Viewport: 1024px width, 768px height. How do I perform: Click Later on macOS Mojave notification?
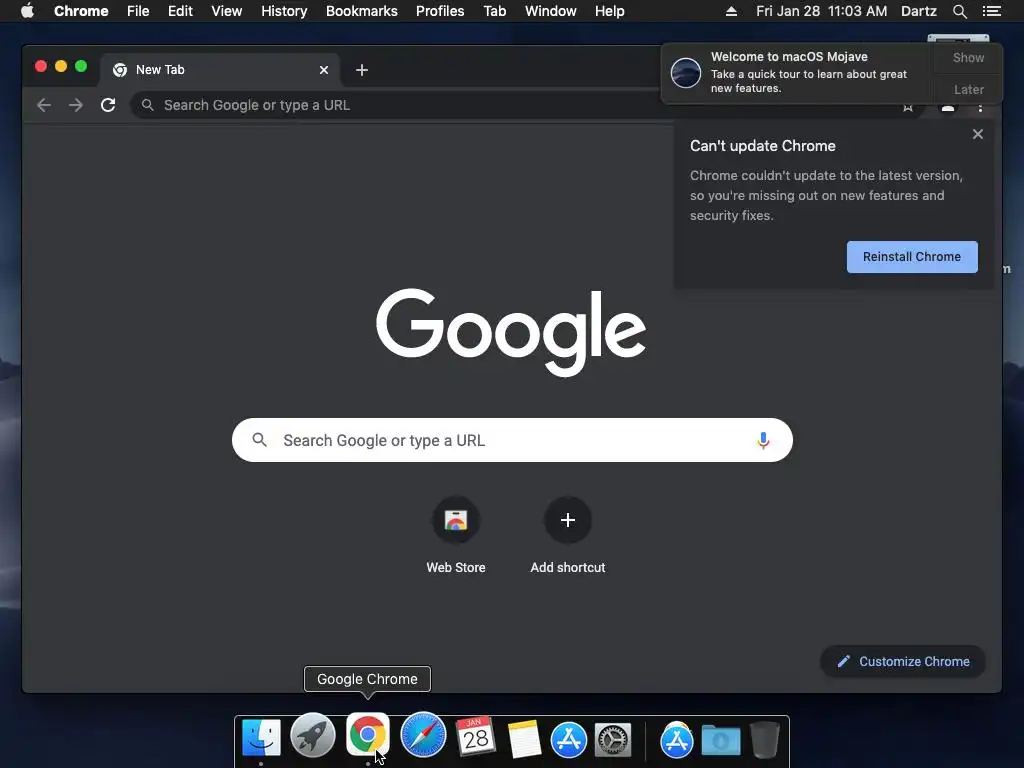pyautogui.click(x=968, y=89)
